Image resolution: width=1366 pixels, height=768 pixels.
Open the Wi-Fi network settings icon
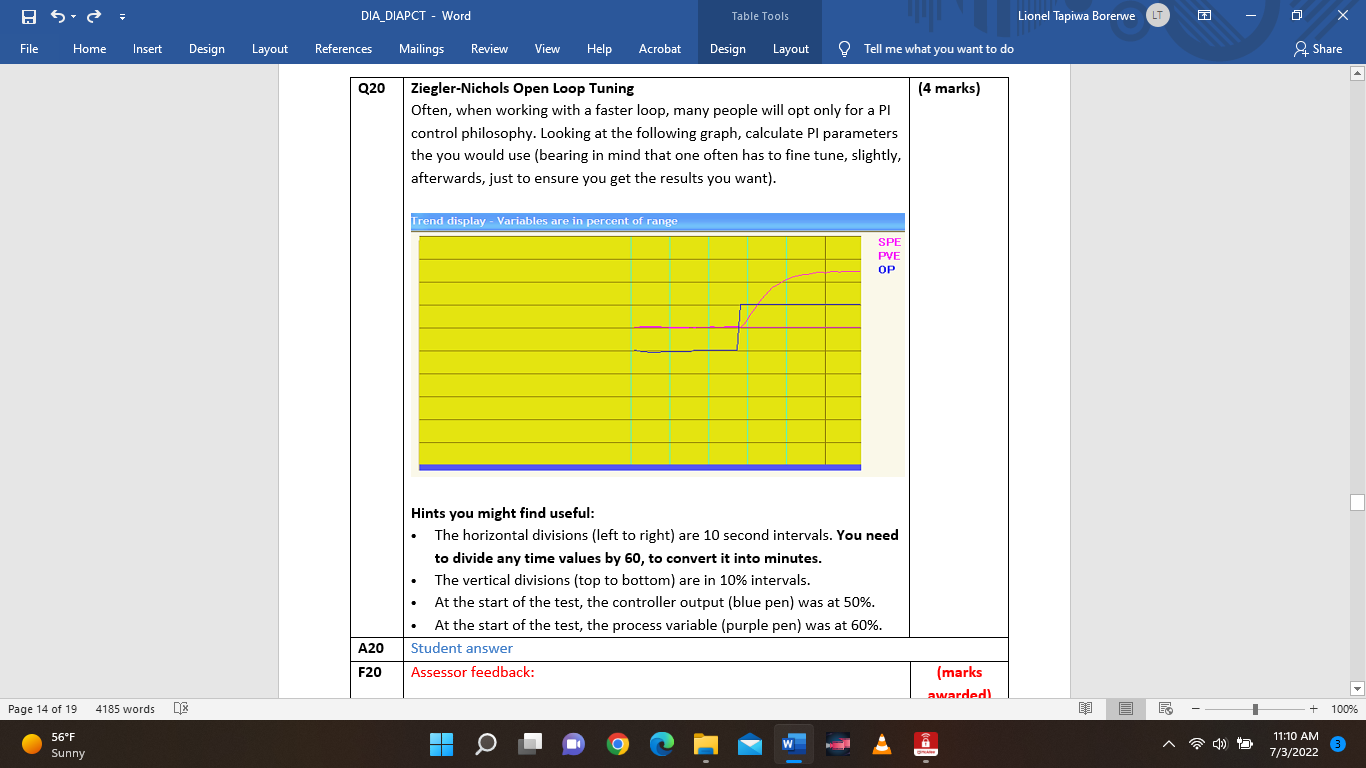coord(1197,744)
